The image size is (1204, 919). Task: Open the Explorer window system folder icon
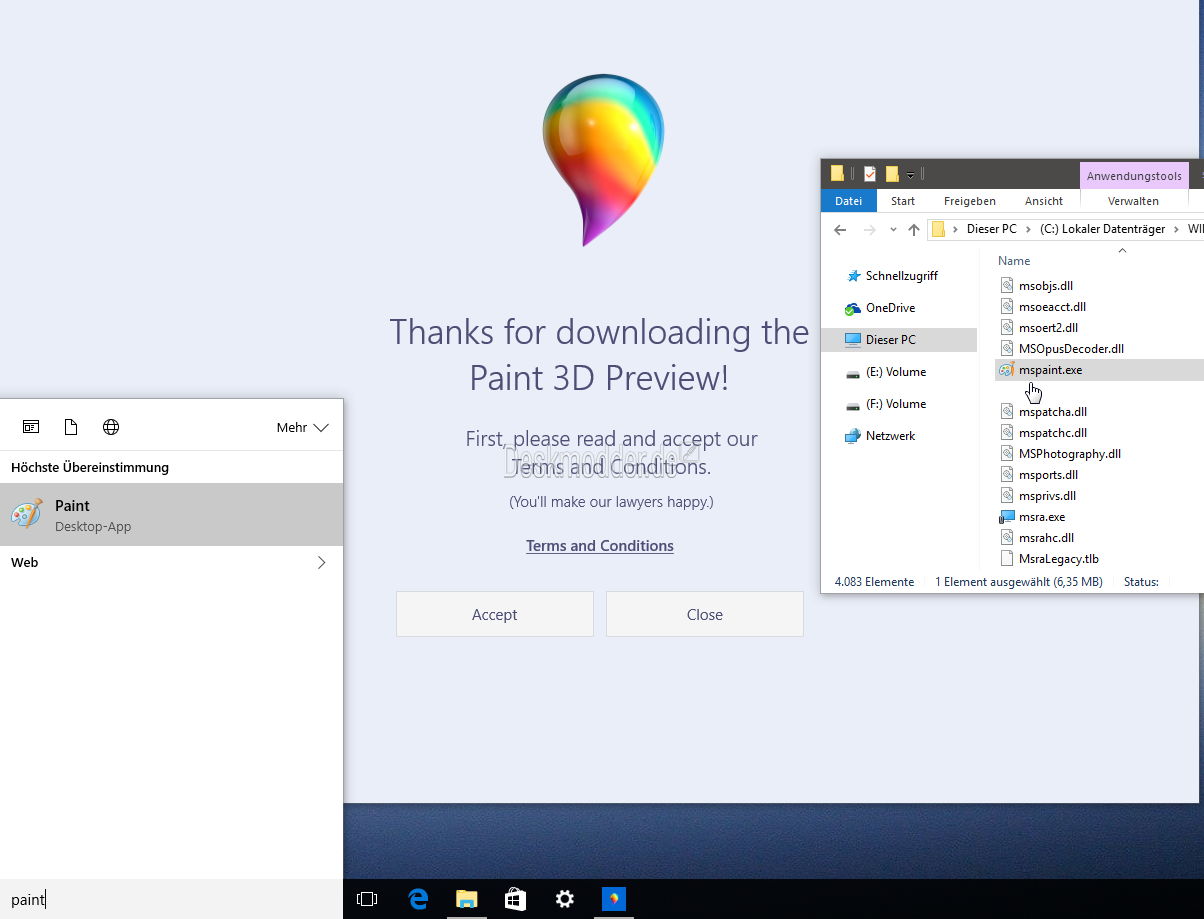[838, 174]
